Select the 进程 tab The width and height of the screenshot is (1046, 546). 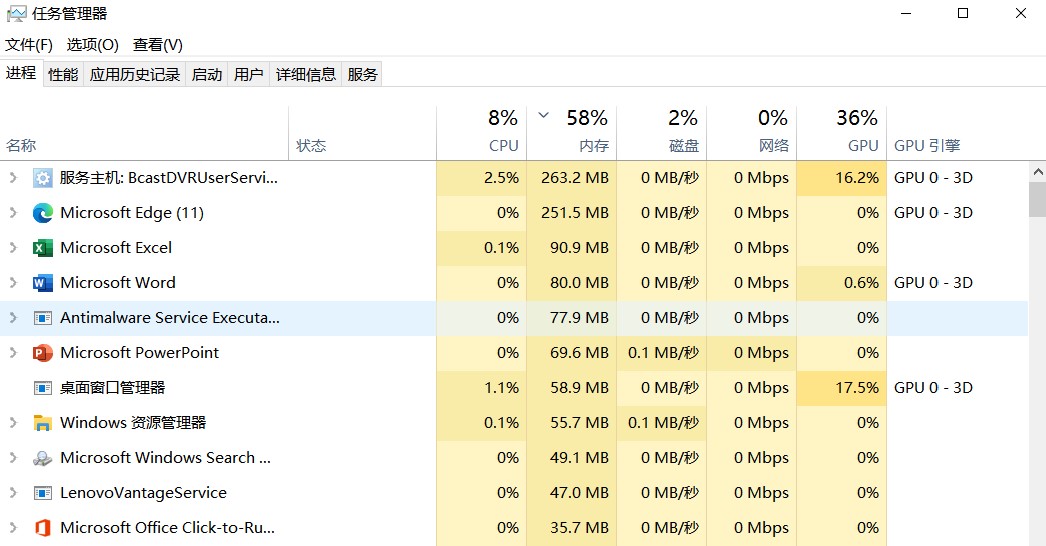[21, 73]
